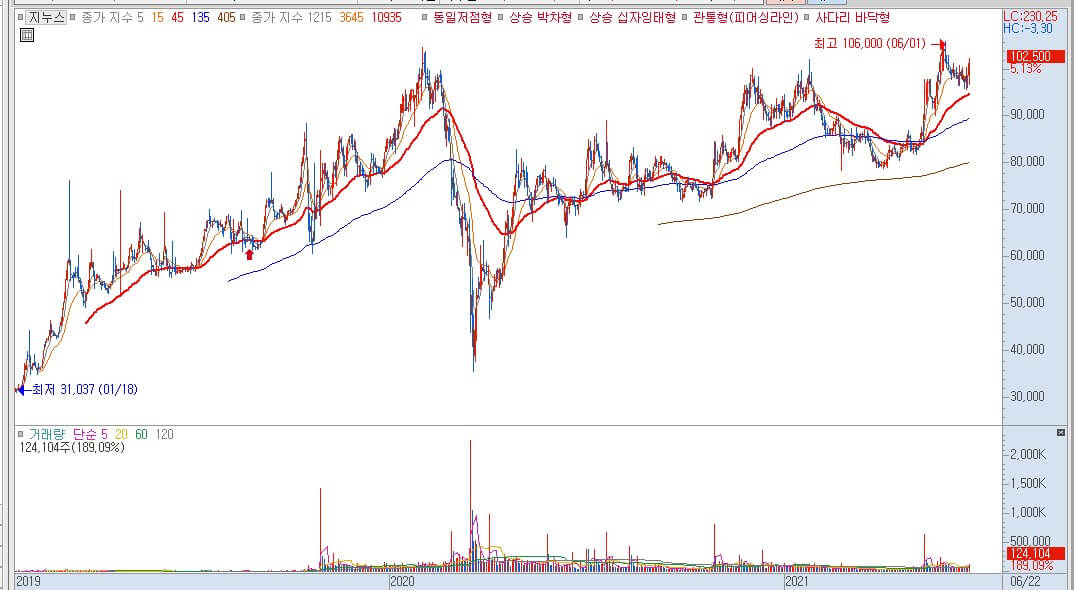Click the 지누스 stock name button

pos(47,18)
